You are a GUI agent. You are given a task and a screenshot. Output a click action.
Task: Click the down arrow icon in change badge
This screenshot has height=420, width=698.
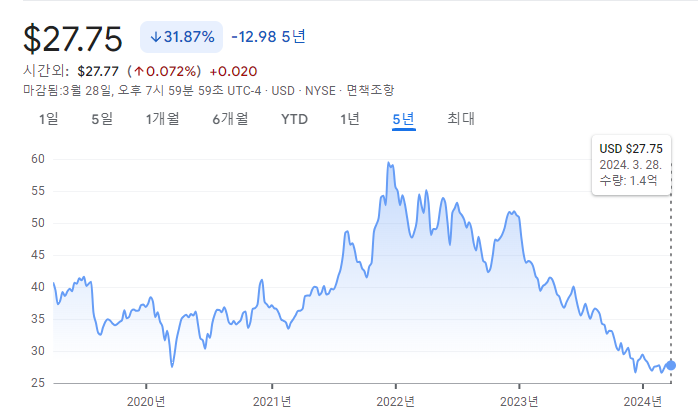click(155, 37)
